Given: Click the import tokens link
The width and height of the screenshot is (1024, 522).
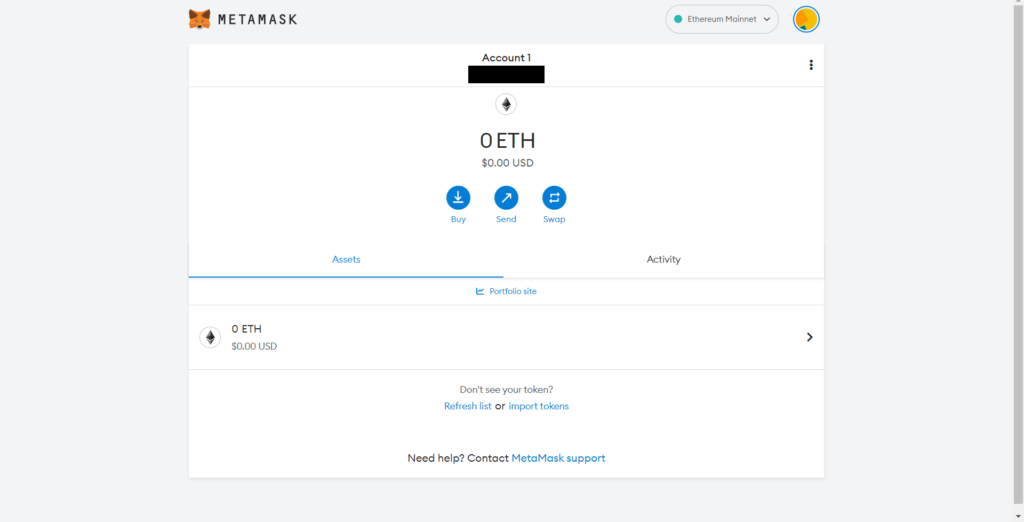Looking at the screenshot, I should coord(539,406).
